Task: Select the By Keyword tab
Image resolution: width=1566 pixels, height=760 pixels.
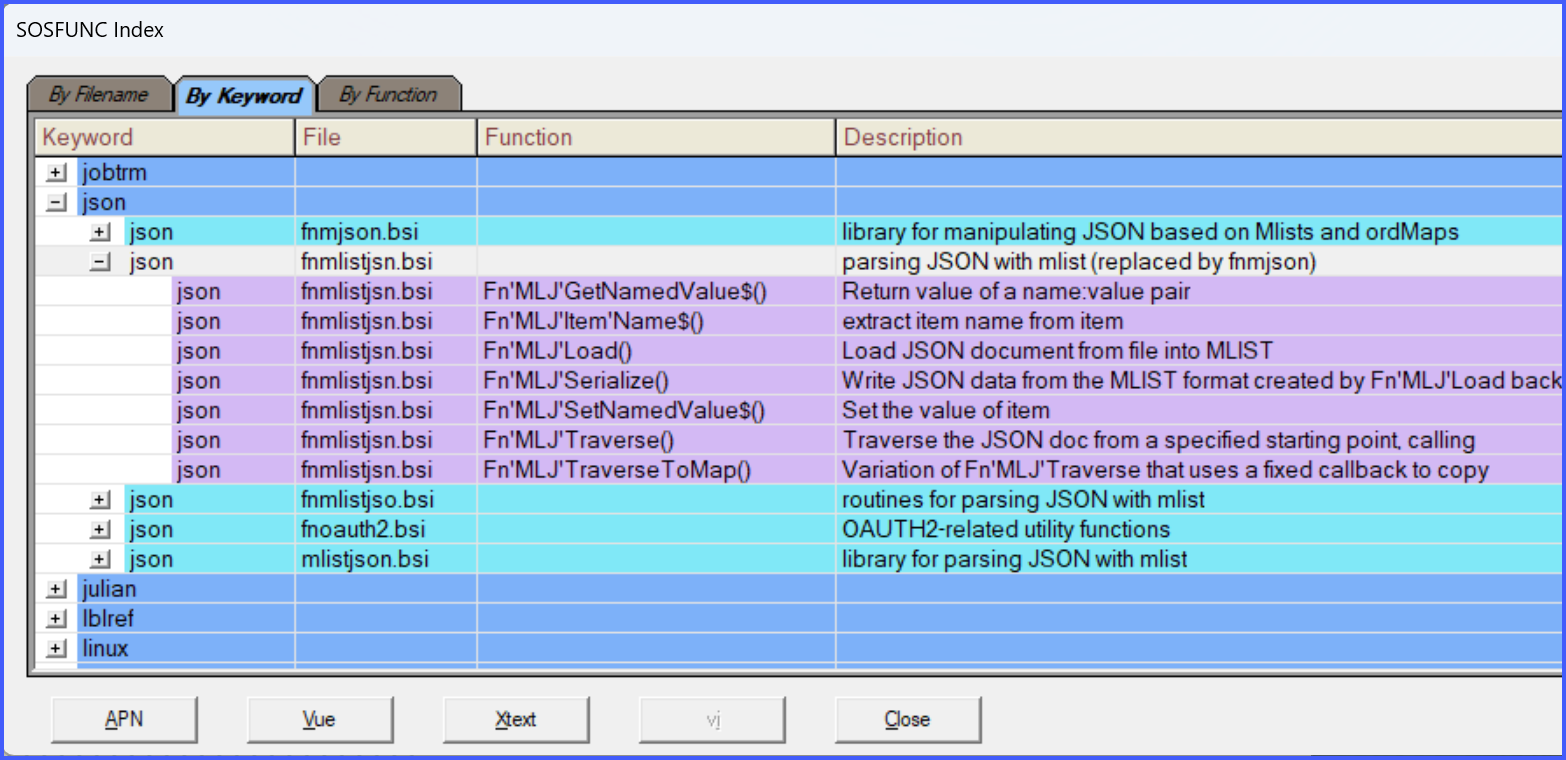Action: 244,96
